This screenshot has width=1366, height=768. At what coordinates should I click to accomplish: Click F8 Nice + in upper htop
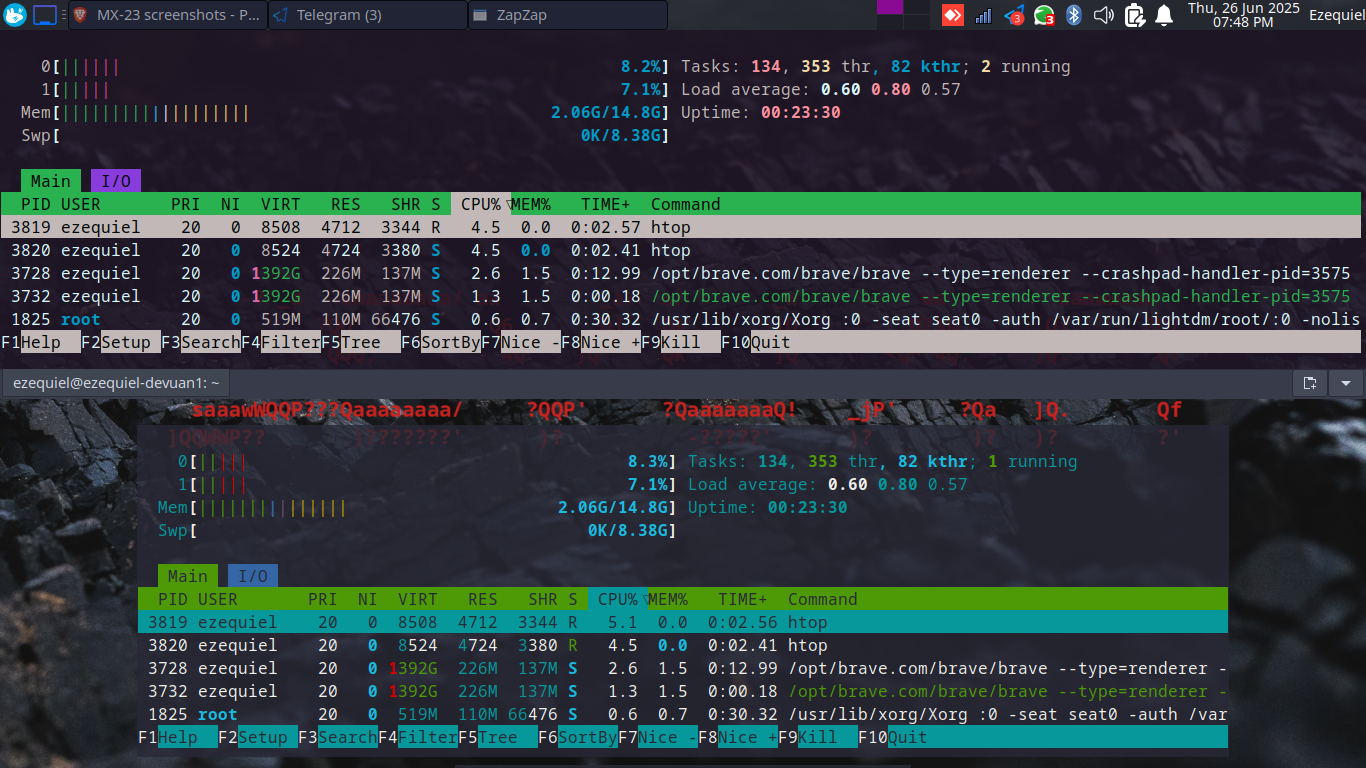tap(601, 342)
